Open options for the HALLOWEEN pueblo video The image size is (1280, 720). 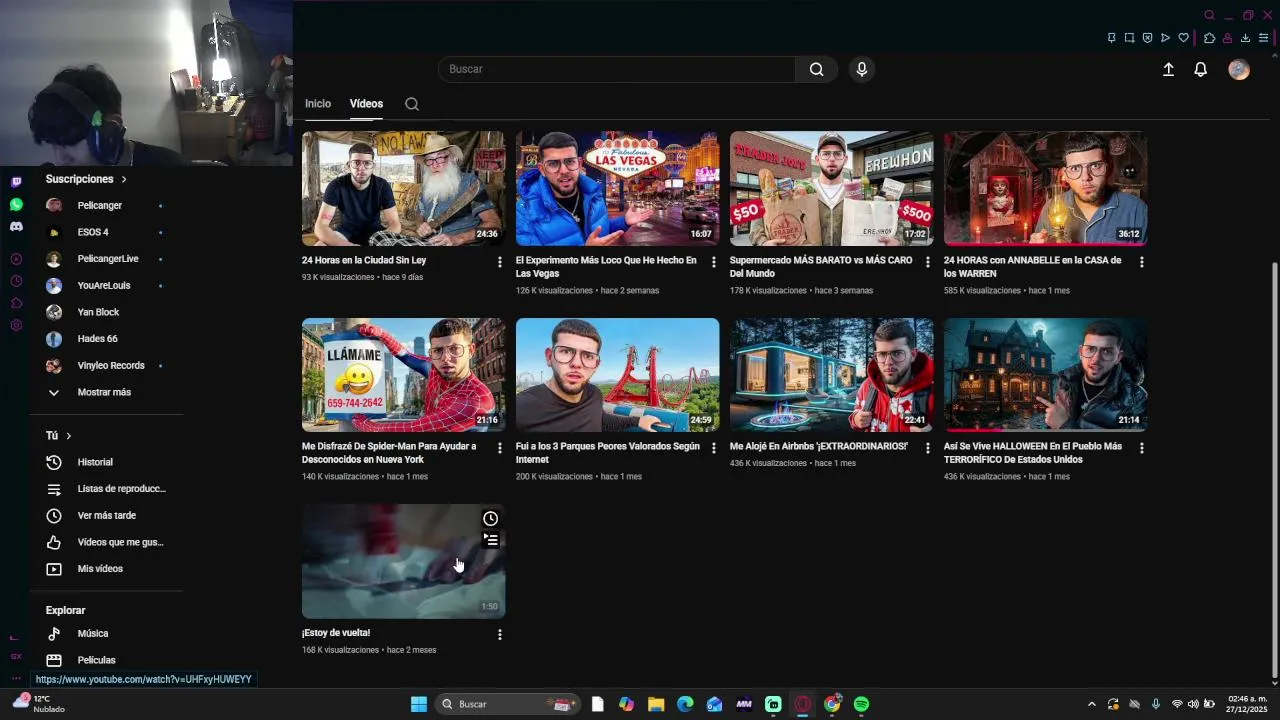[x=1142, y=448]
